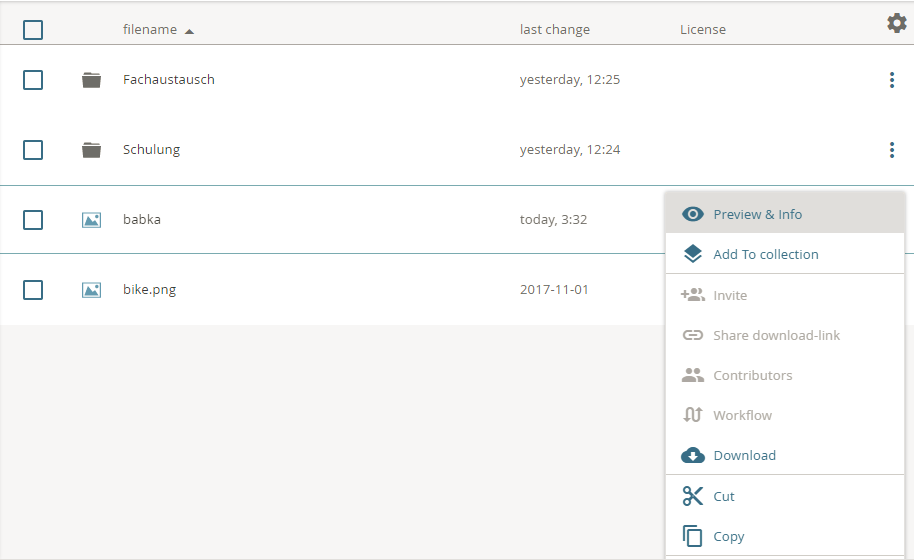Click the cloud Download icon
Screen dimensions: 914x560
(x=693, y=455)
